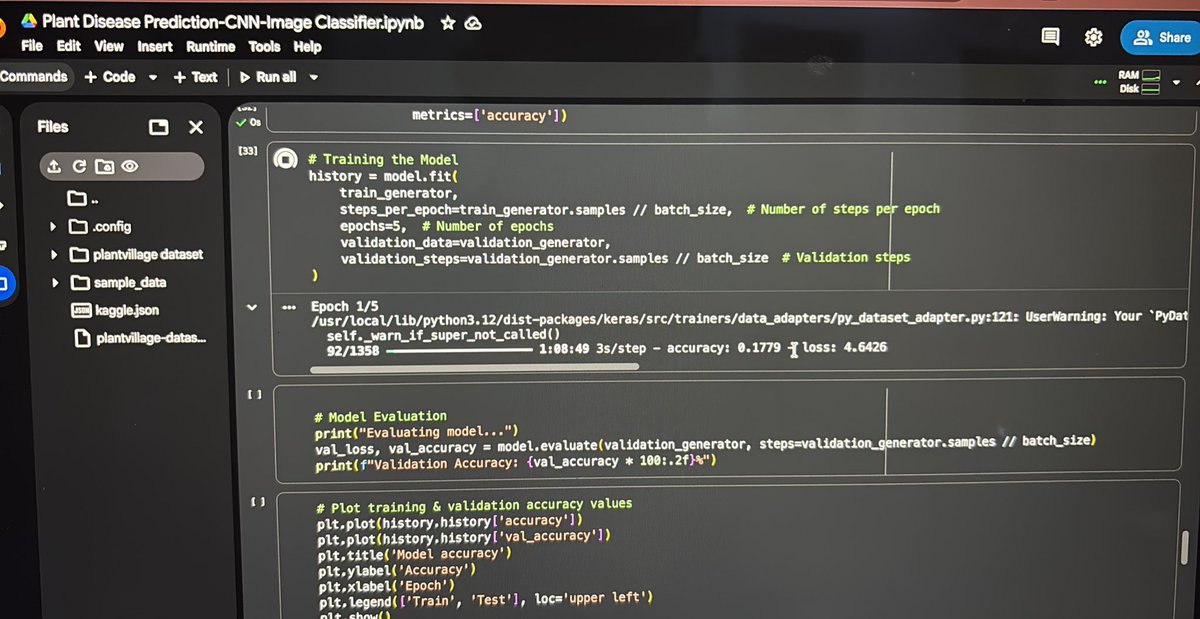Open the comments panel
Viewport: 1200px width, 619px height.
click(x=1049, y=37)
